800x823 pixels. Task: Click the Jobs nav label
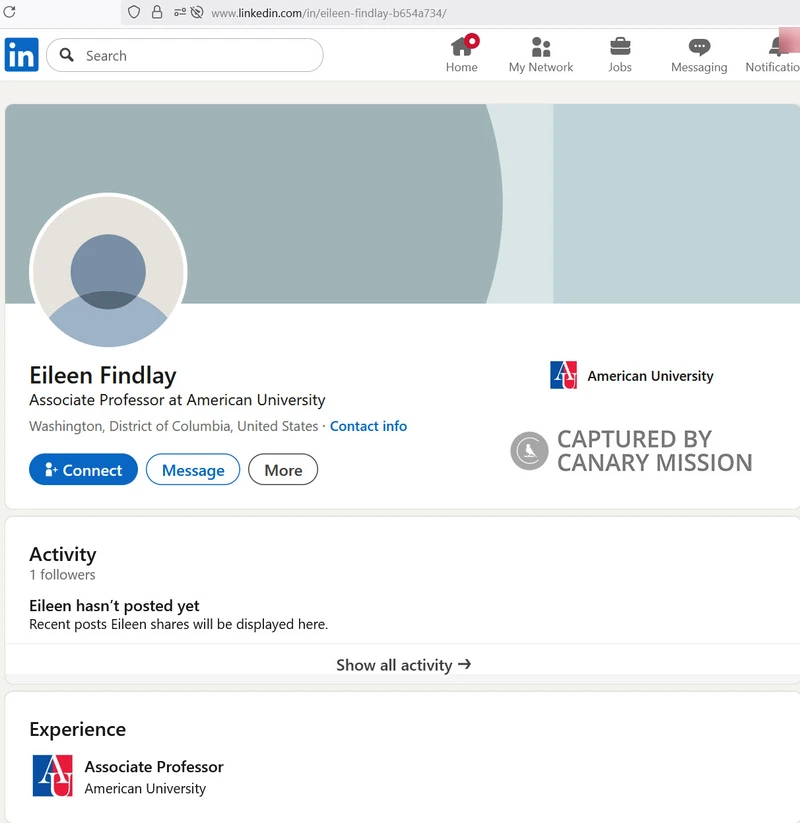coord(620,67)
